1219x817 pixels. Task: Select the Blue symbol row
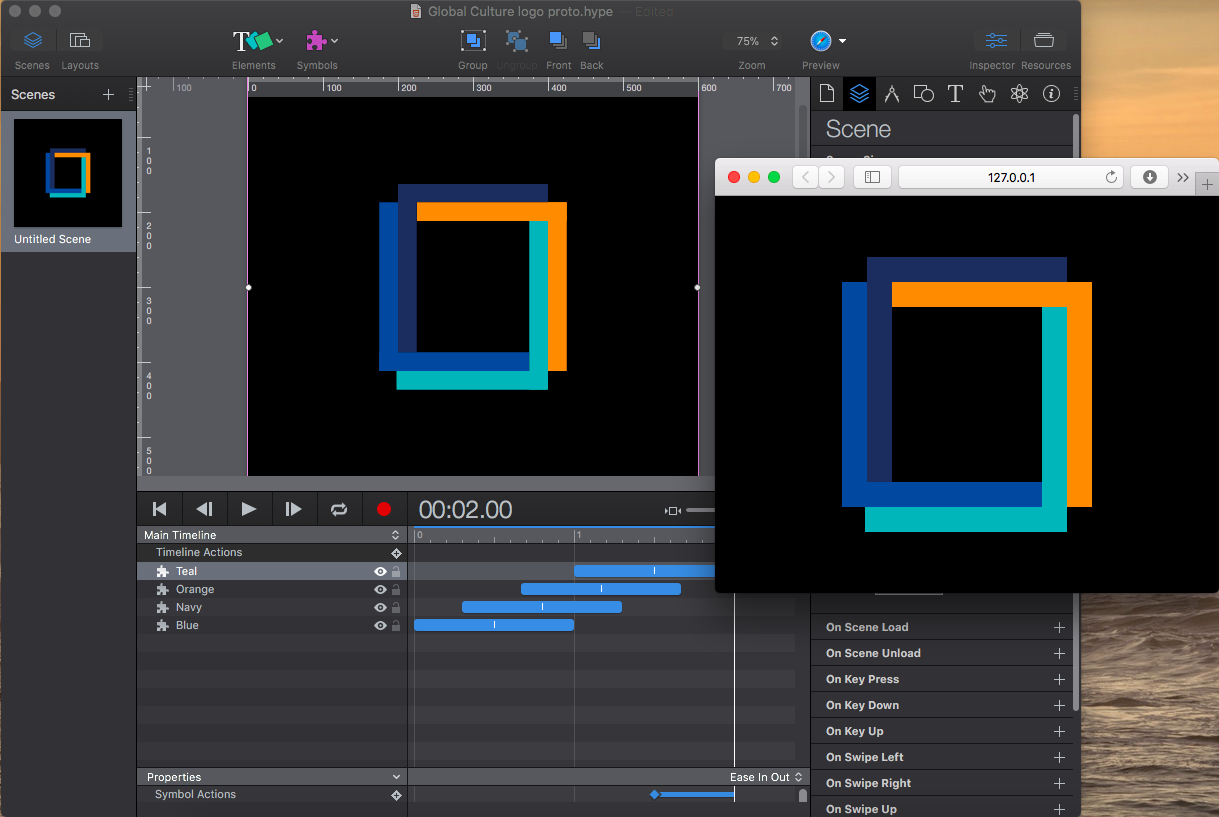tap(272, 626)
